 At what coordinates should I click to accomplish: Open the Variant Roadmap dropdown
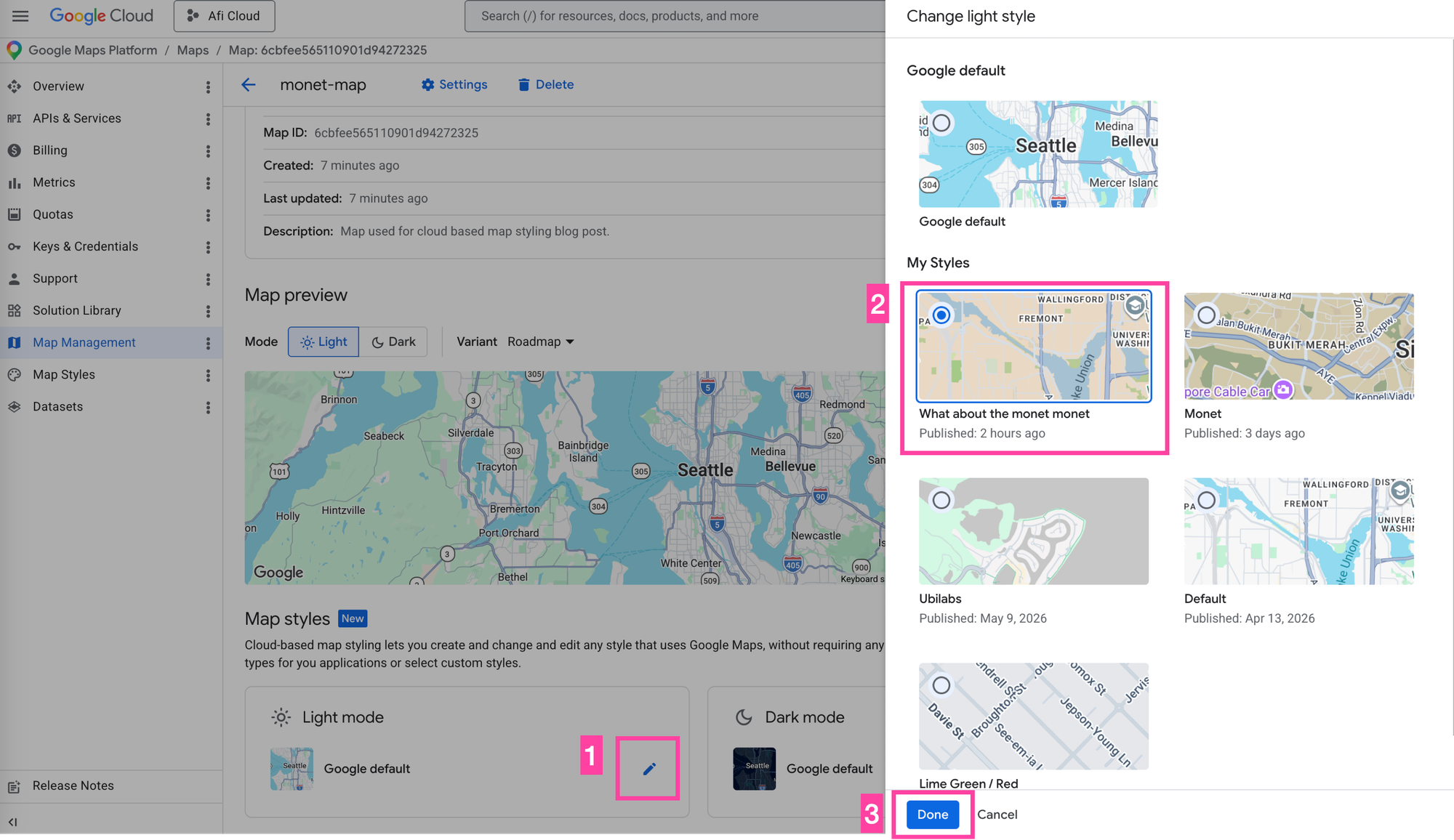pyautogui.click(x=541, y=342)
